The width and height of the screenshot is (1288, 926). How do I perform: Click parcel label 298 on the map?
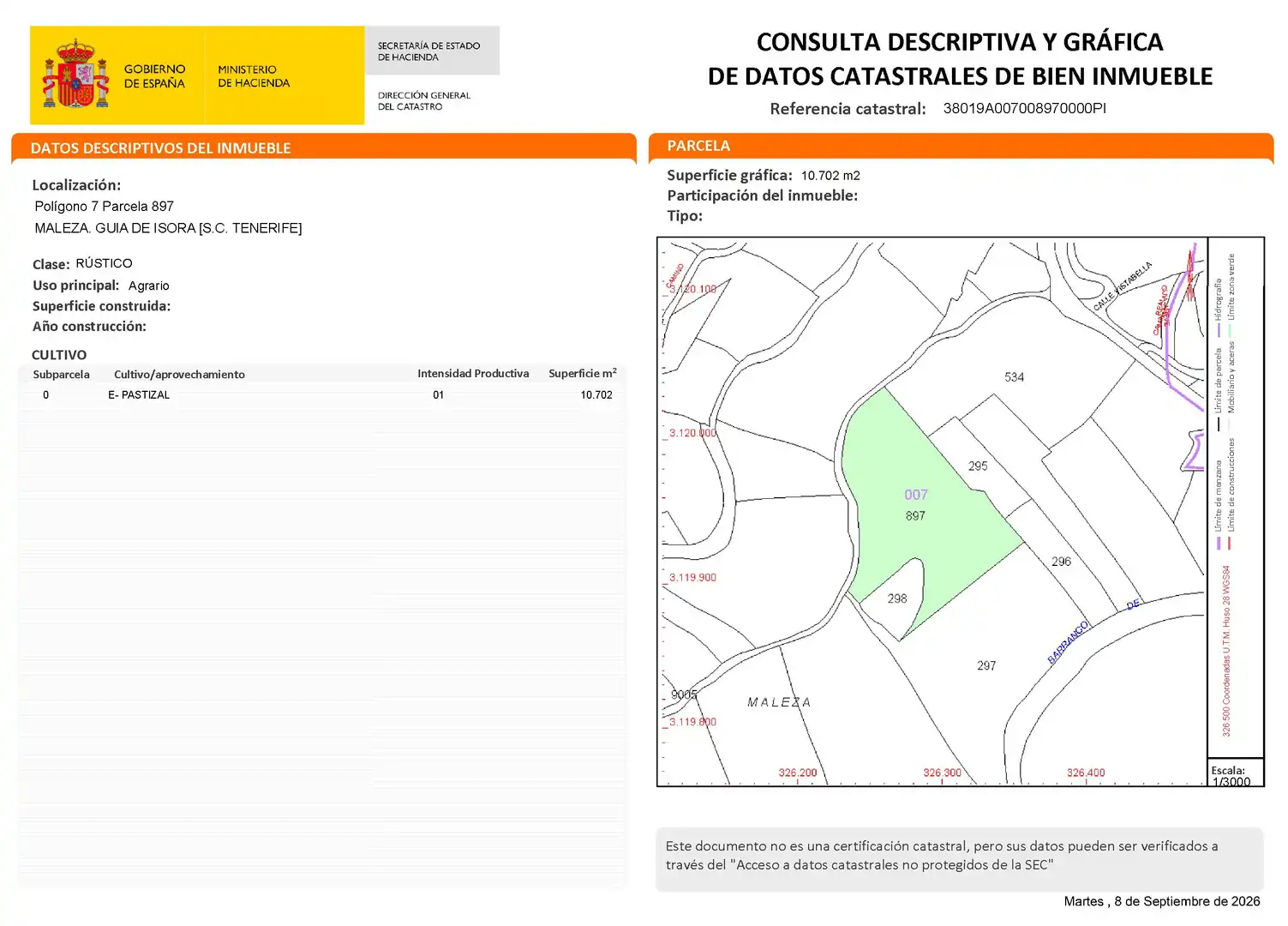click(897, 598)
